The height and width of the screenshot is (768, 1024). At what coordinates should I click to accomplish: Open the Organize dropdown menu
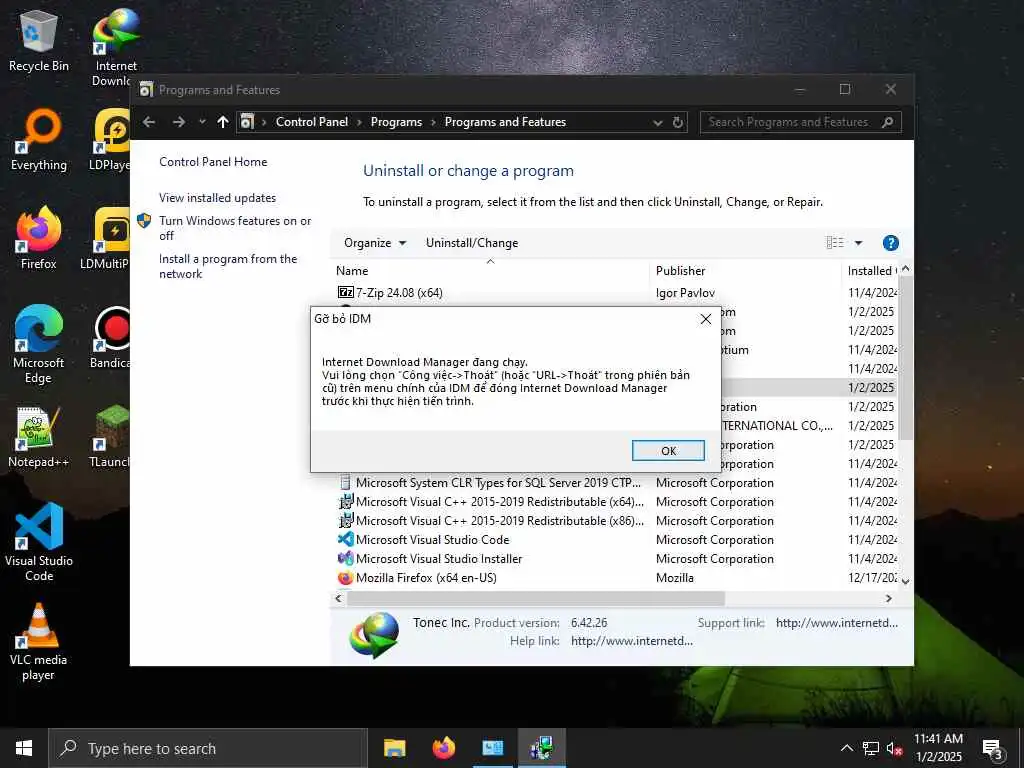pyautogui.click(x=375, y=243)
